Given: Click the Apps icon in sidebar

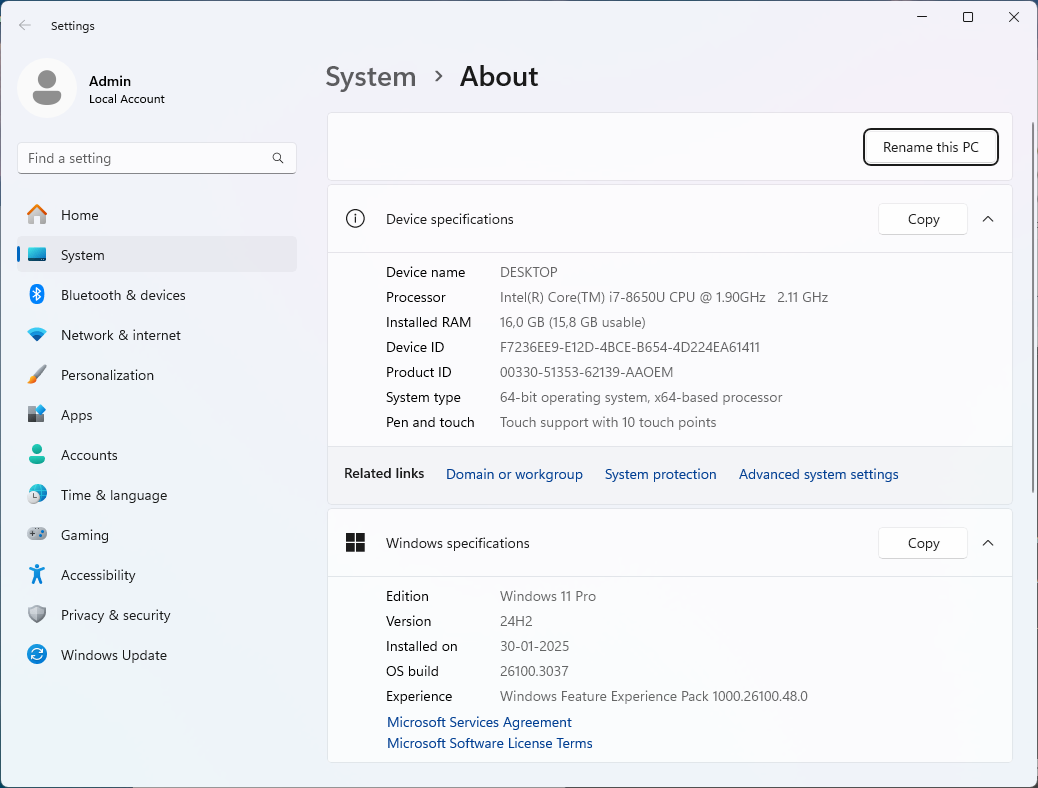Looking at the screenshot, I should 37,415.
